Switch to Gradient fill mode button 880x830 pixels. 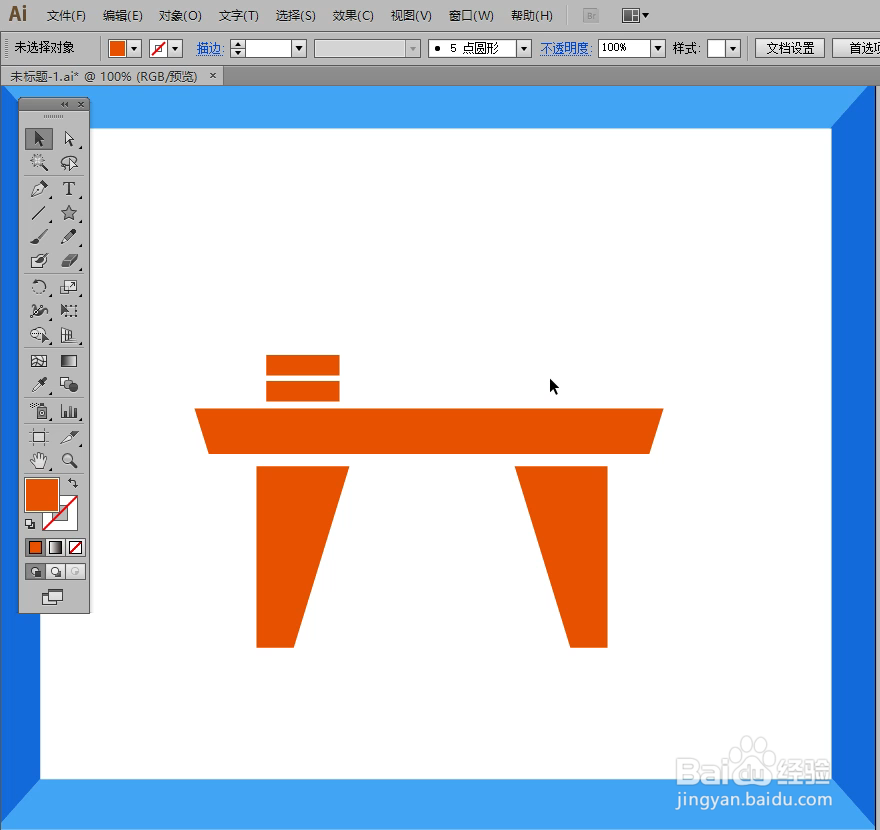click(x=56, y=547)
